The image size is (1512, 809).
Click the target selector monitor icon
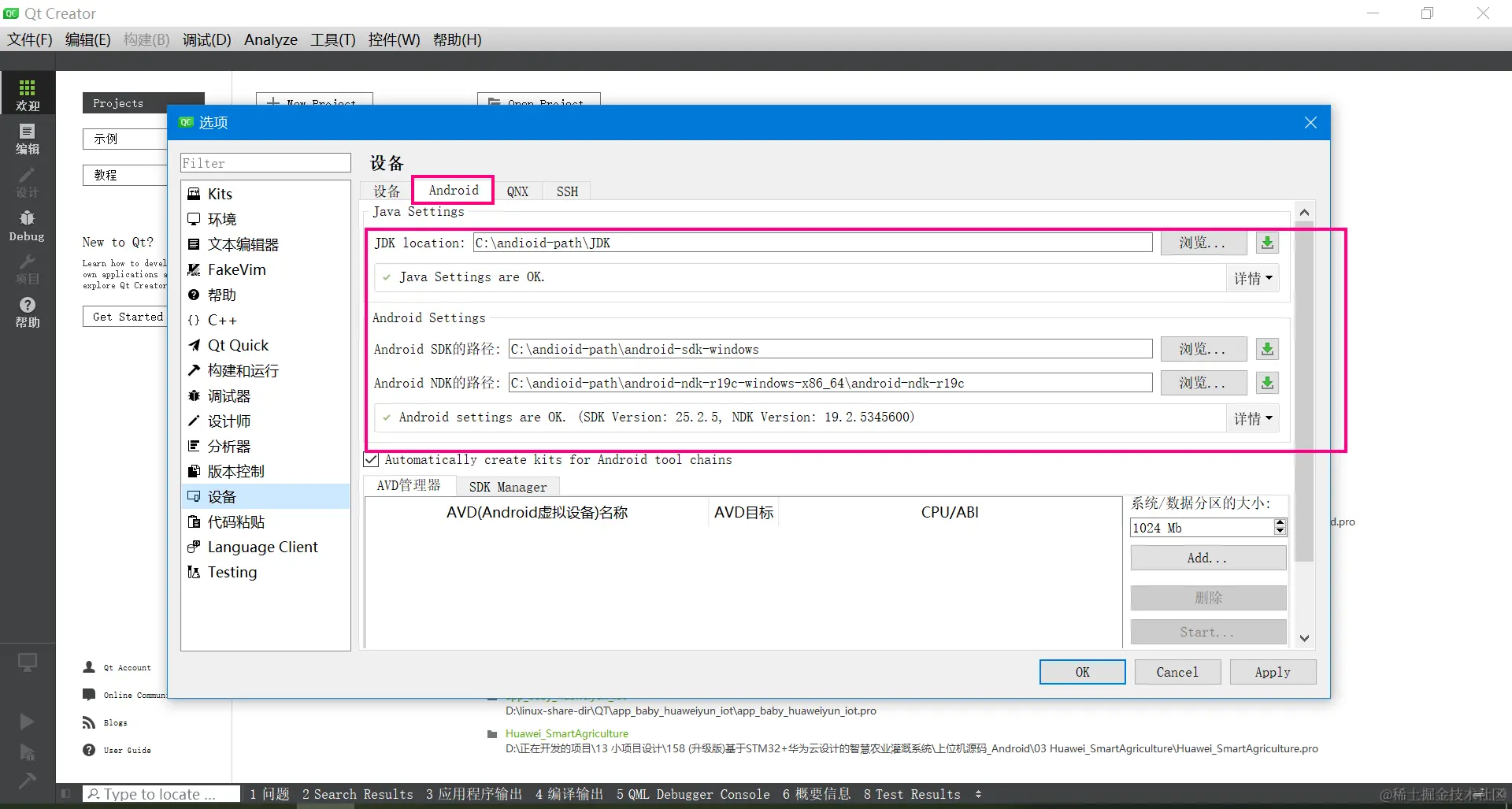(28, 662)
